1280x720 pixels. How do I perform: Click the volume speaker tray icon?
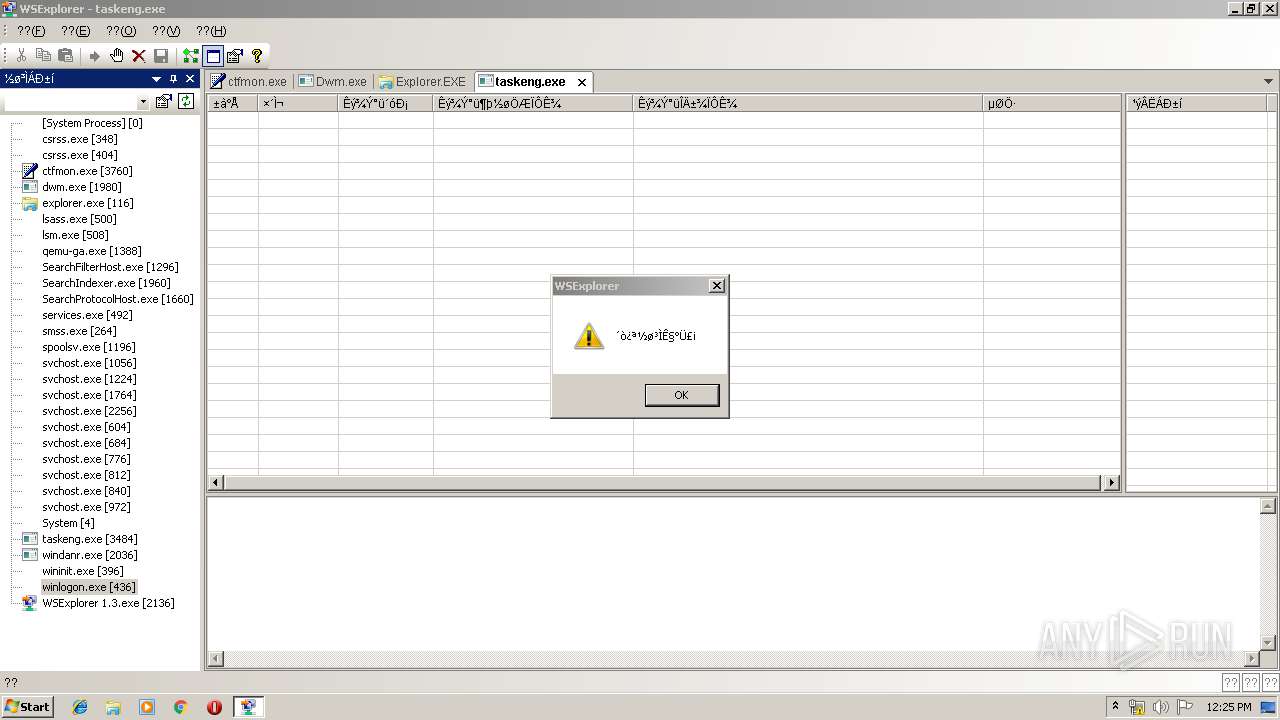tap(1161, 707)
